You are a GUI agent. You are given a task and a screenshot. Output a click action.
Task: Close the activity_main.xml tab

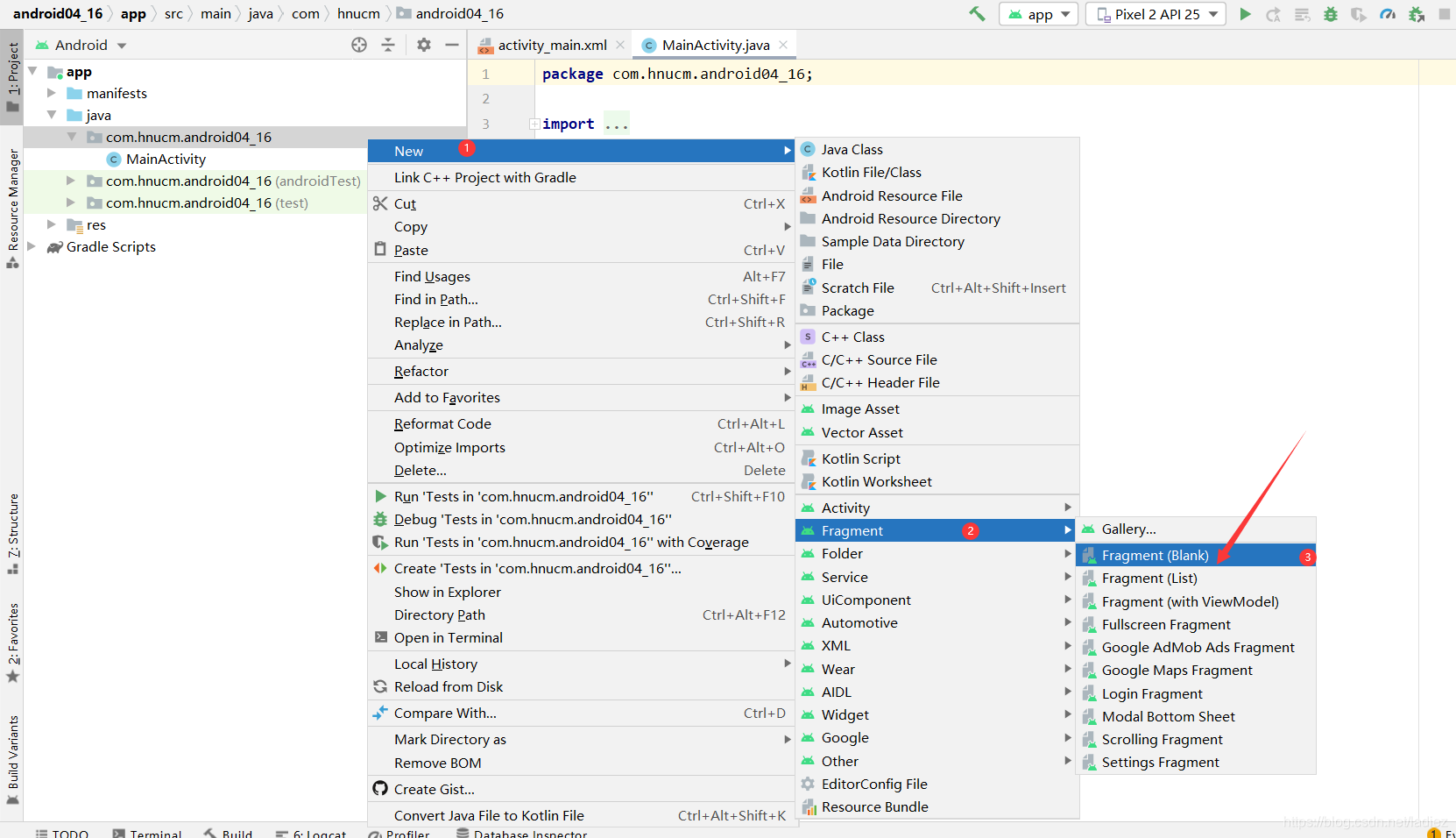620,45
